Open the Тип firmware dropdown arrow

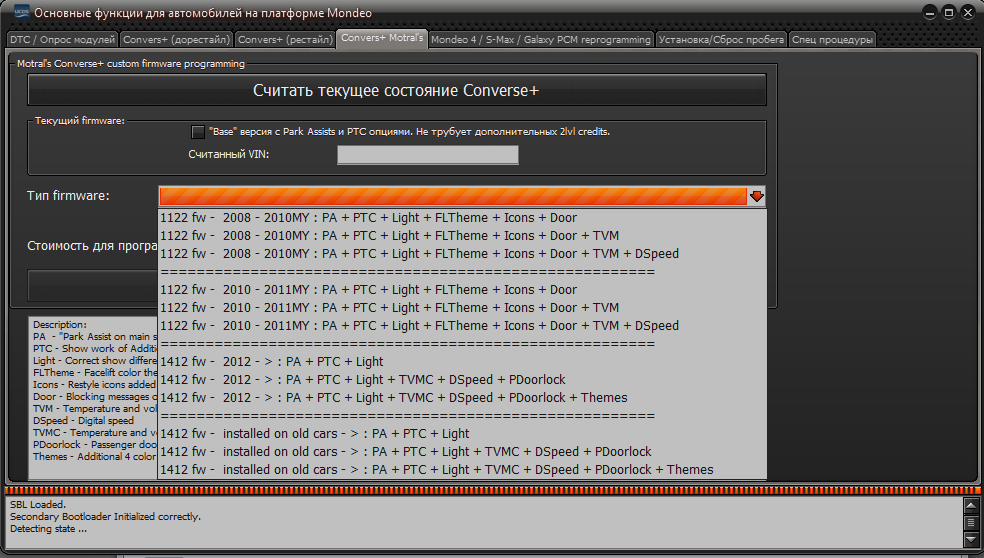click(756, 196)
